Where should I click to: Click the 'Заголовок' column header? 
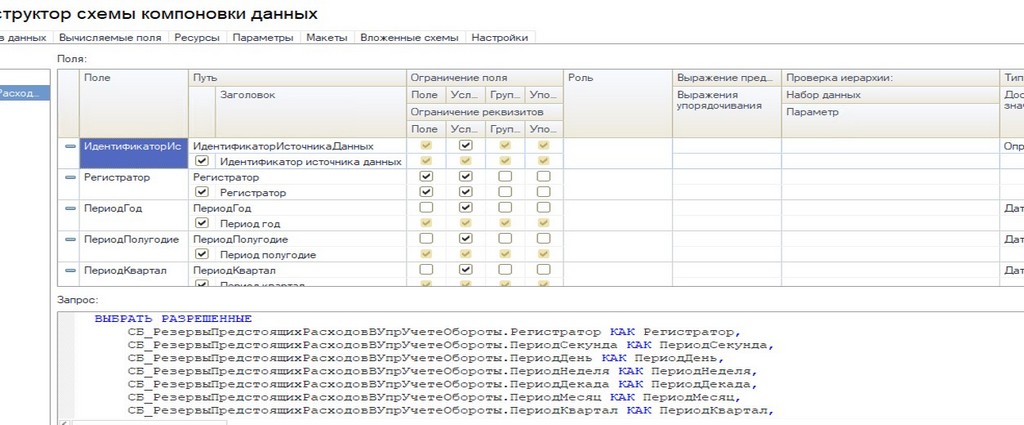click(x=310, y=111)
